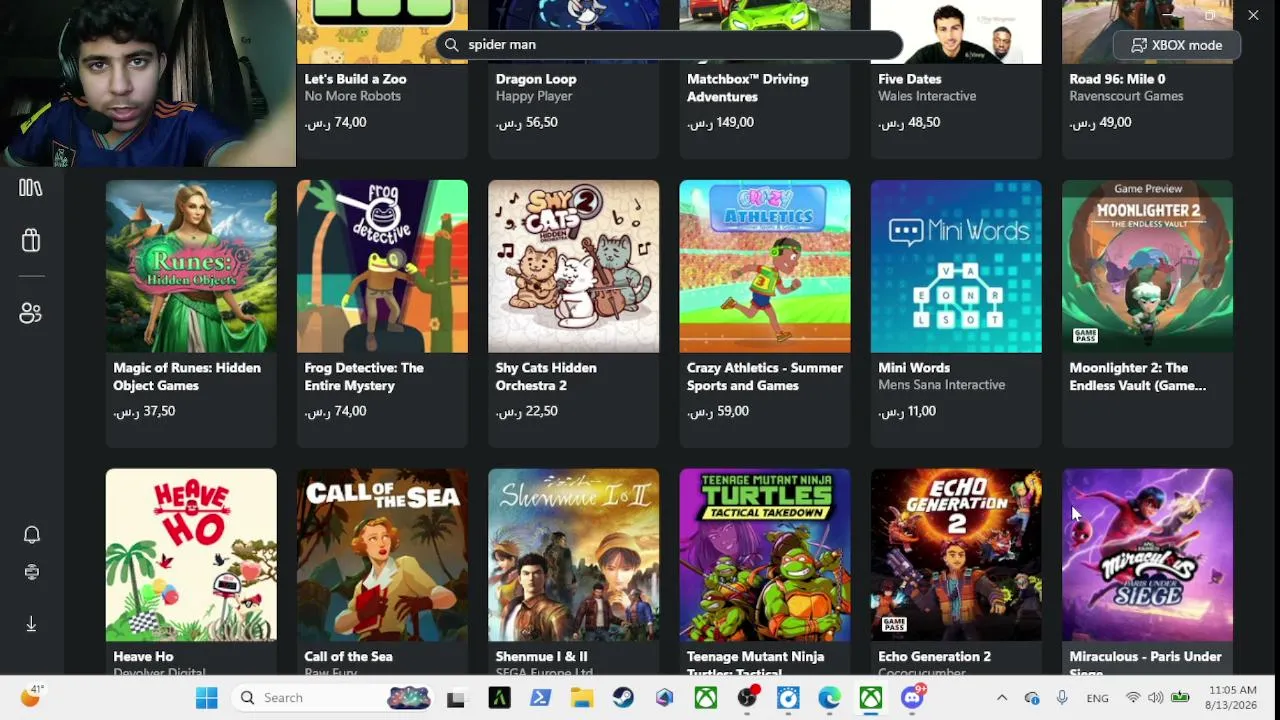The width and height of the screenshot is (1280, 720).
Task: Switch to OBS Studio in the taskbar
Action: (747, 698)
